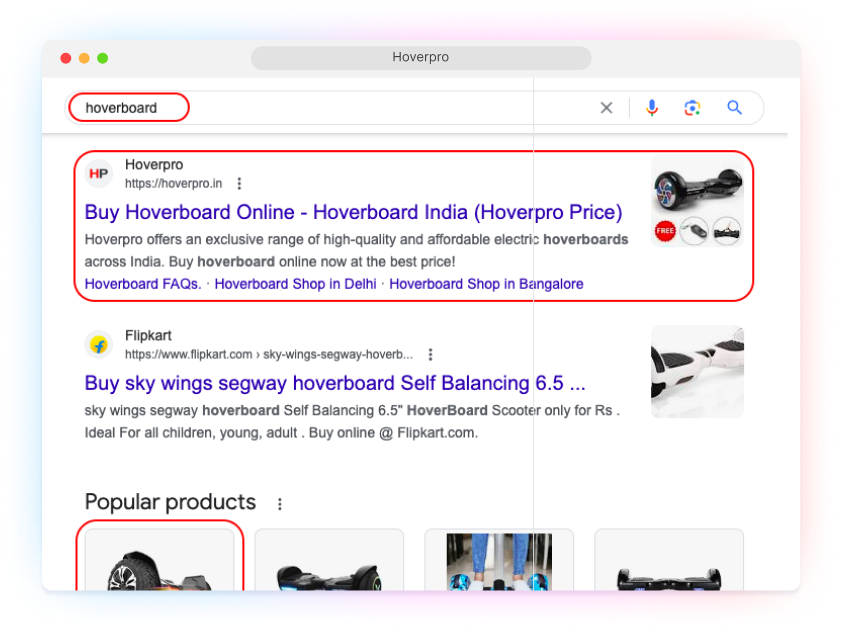Select the fourth popular product card

point(669,560)
